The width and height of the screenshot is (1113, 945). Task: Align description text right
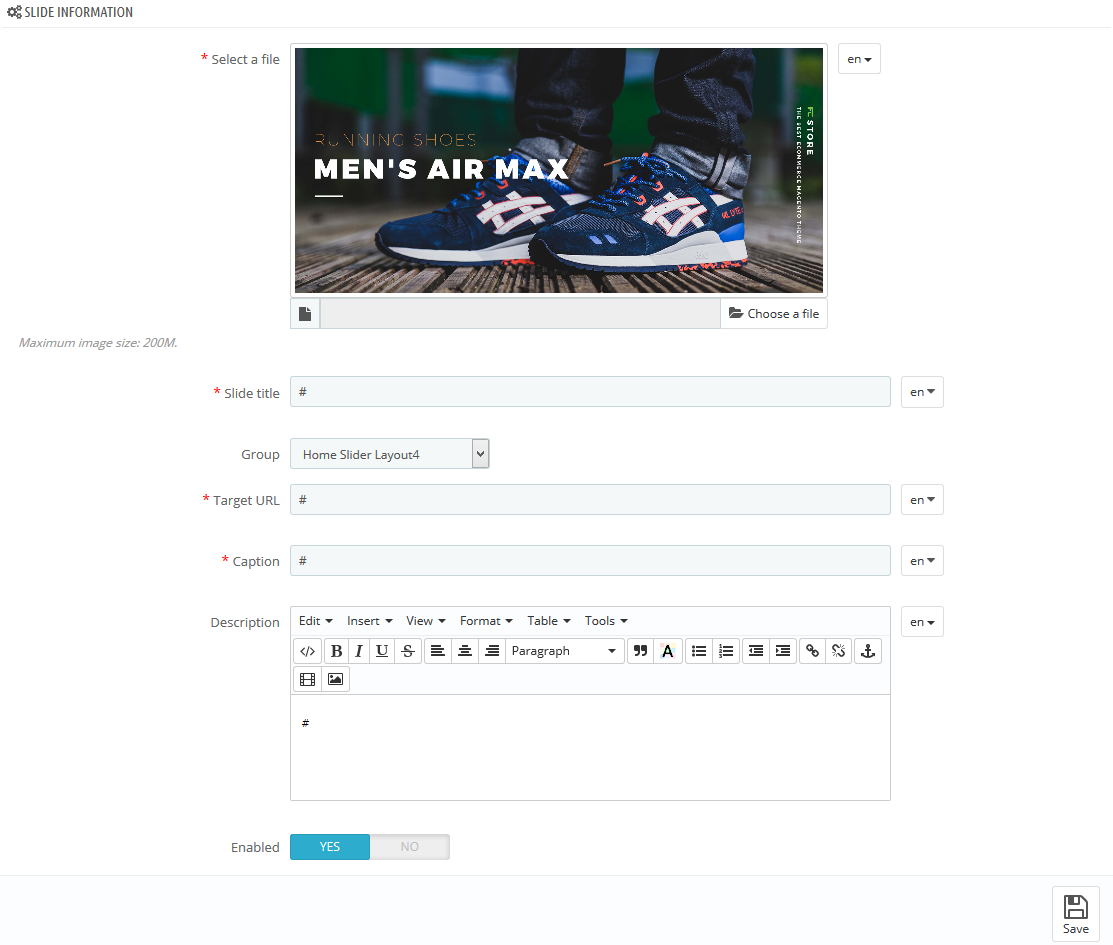point(492,651)
